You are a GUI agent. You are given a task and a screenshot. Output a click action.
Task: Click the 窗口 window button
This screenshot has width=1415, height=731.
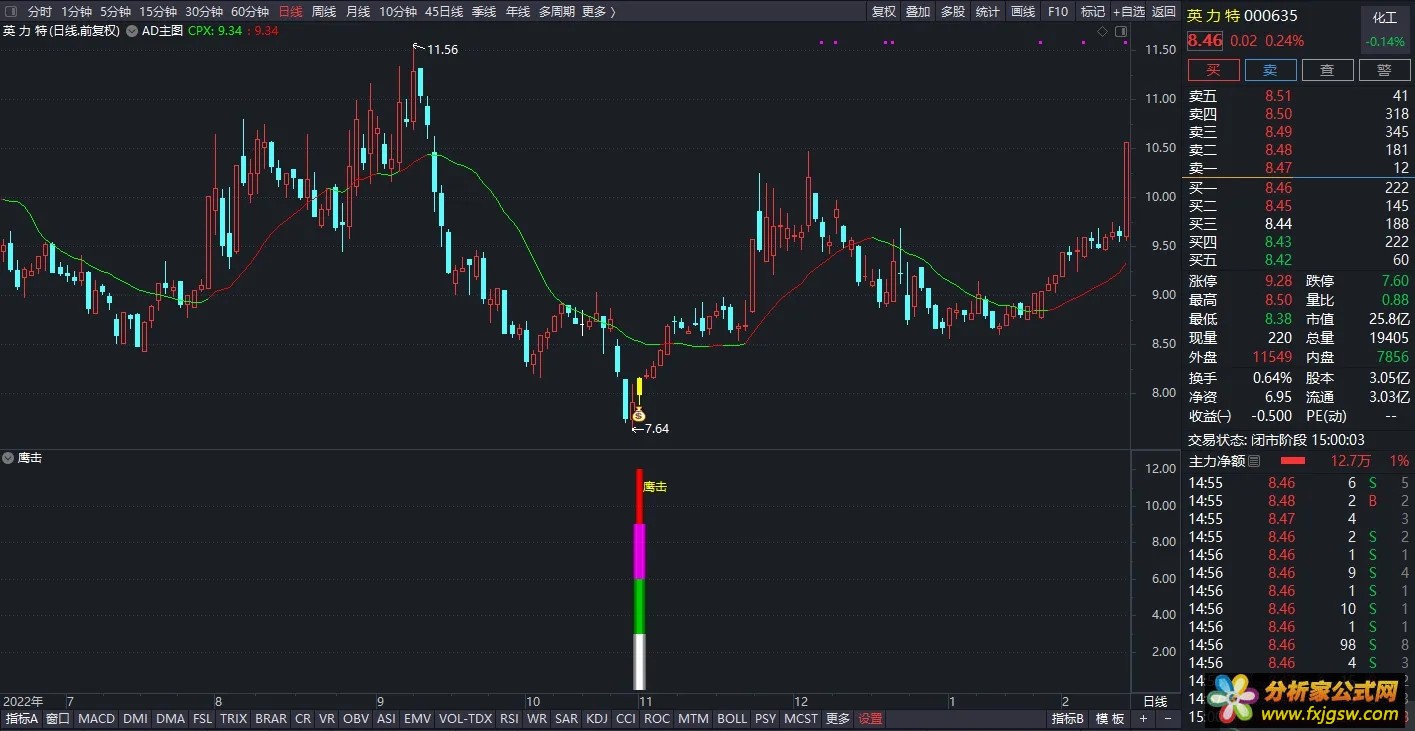[58, 719]
